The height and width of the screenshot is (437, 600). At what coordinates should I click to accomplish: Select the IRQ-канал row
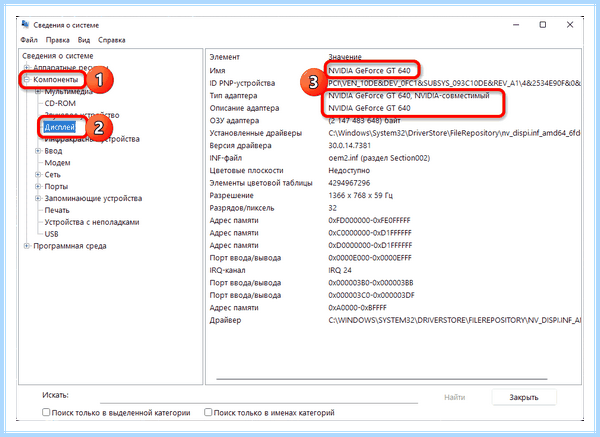click(x=393, y=270)
